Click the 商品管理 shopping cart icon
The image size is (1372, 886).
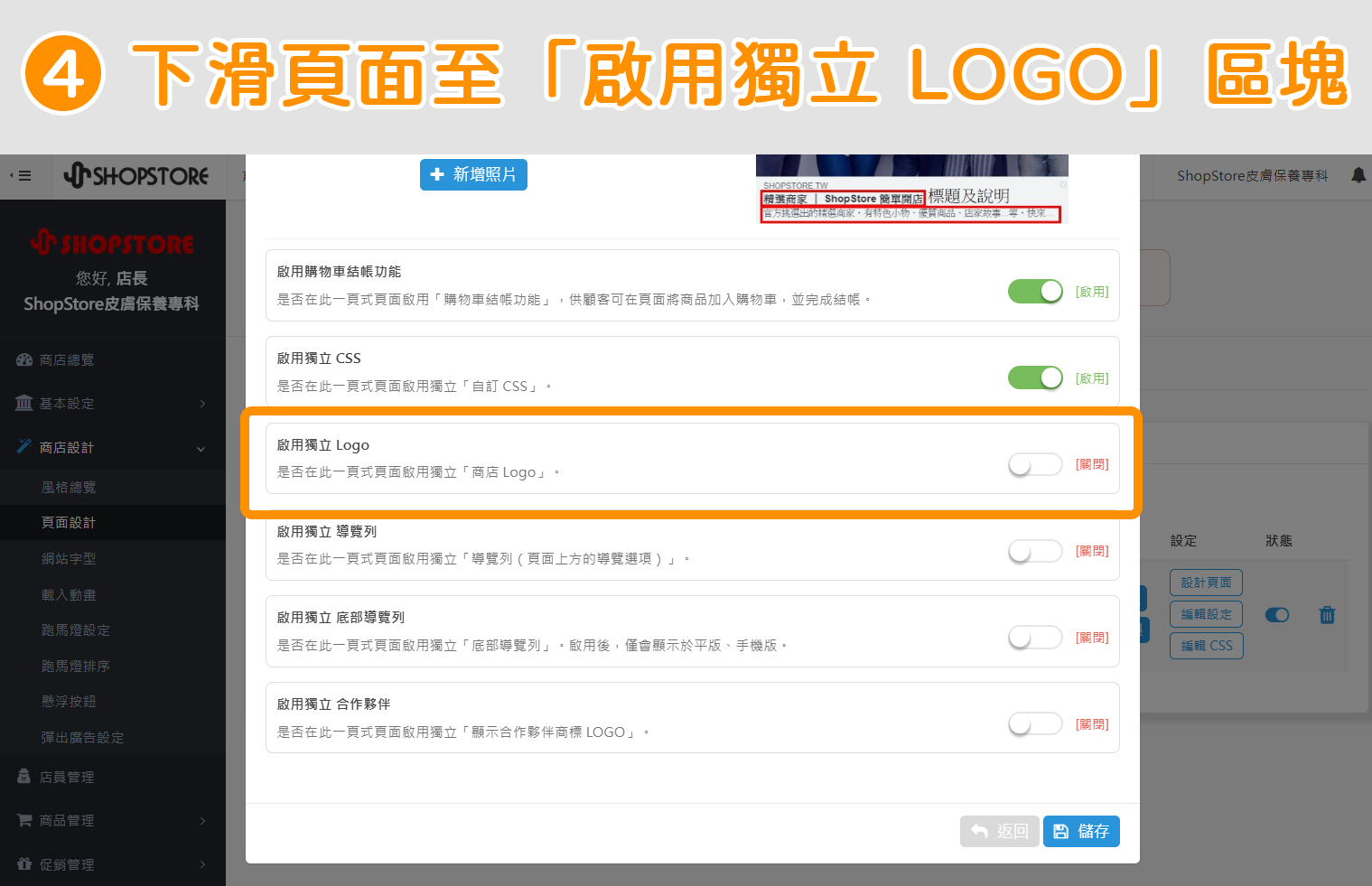point(24,820)
